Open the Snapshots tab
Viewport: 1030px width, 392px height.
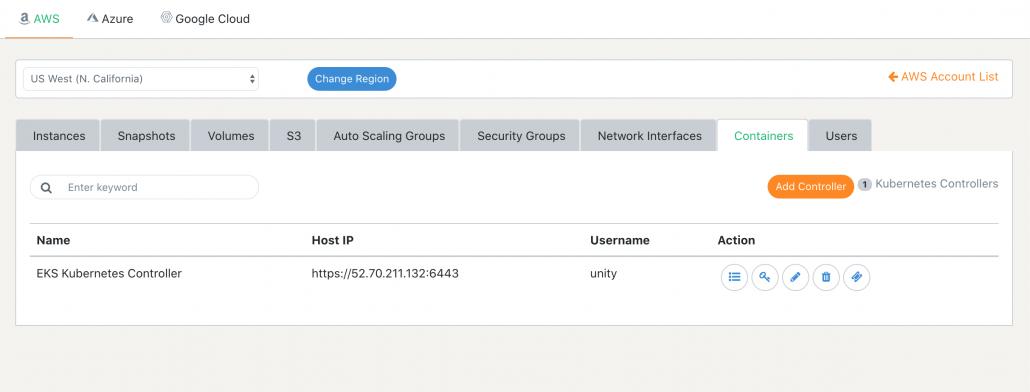tap(146, 136)
